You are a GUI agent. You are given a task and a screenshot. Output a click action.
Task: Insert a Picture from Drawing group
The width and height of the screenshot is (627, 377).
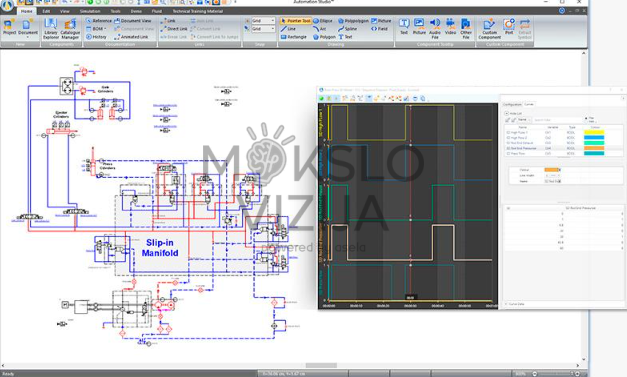(381, 21)
